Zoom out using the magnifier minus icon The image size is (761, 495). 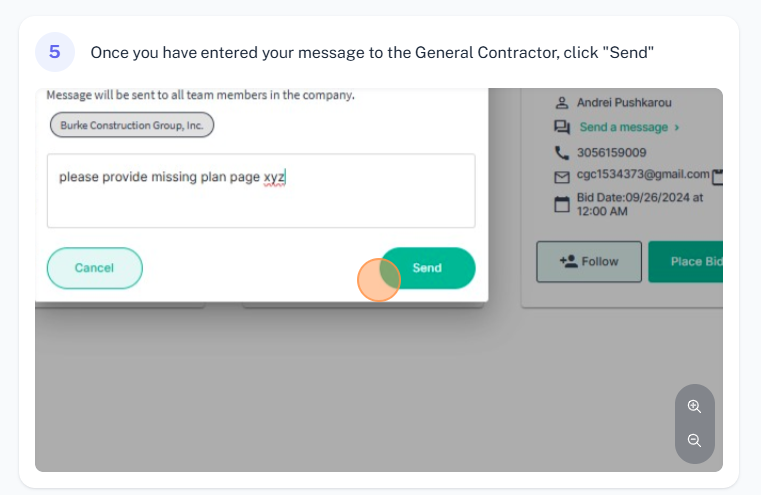(695, 440)
